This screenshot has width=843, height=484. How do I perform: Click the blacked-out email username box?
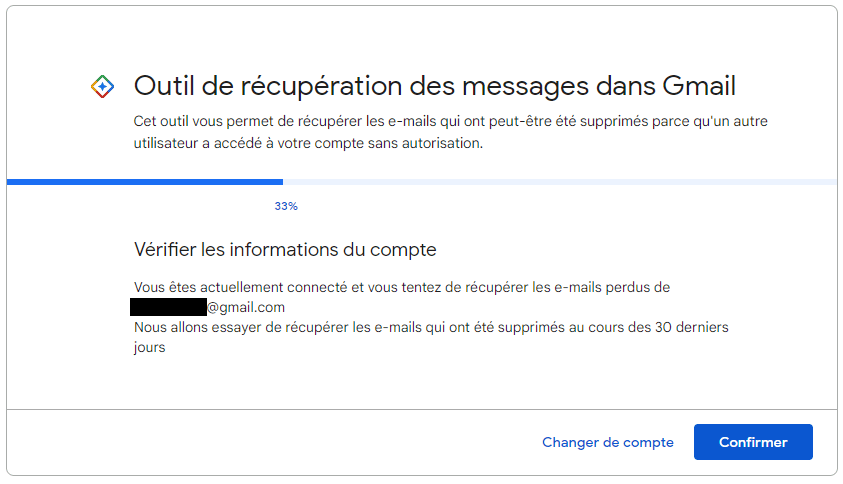coord(168,307)
